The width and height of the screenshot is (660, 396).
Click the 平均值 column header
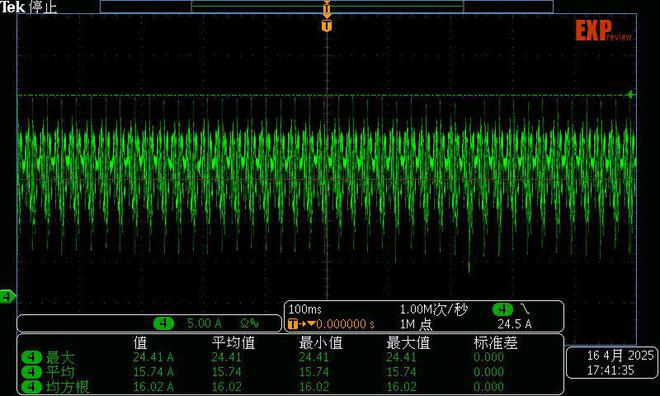pyautogui.click(x=234, y=343)
